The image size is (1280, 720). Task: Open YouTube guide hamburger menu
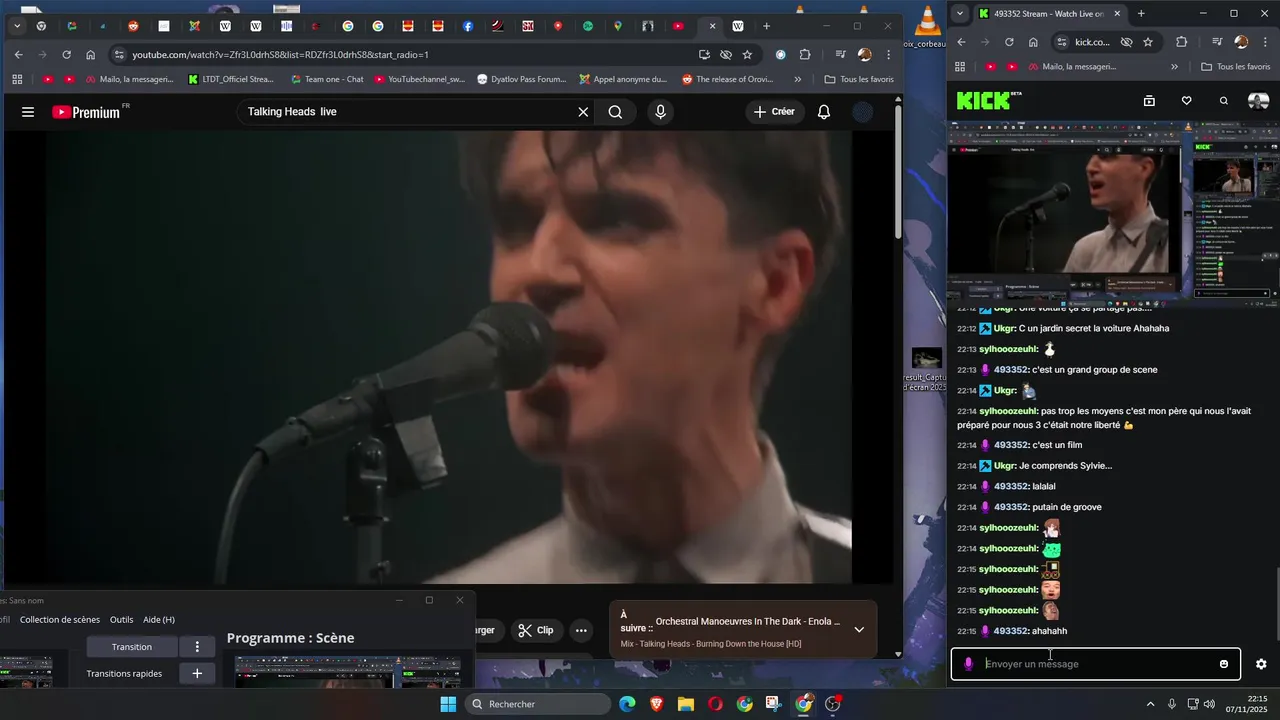tap(28, 112)
